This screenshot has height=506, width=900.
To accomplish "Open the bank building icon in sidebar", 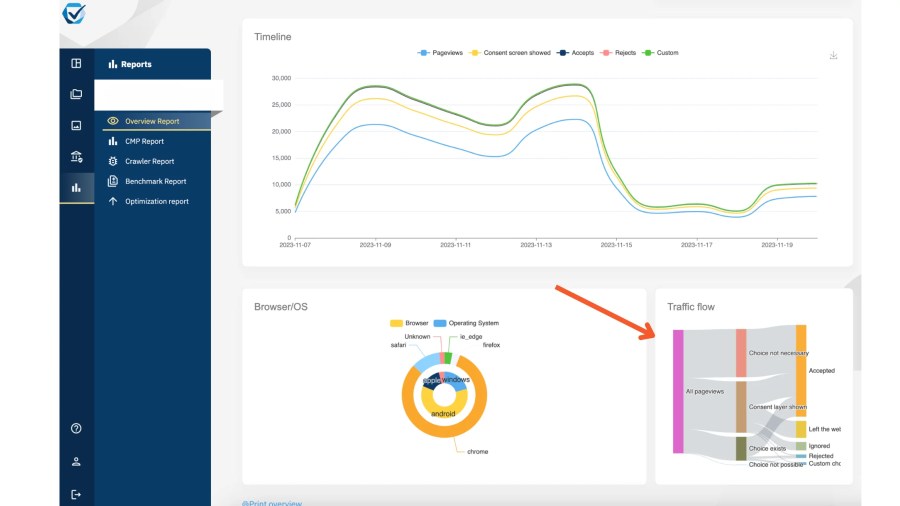I will (76, 157).
